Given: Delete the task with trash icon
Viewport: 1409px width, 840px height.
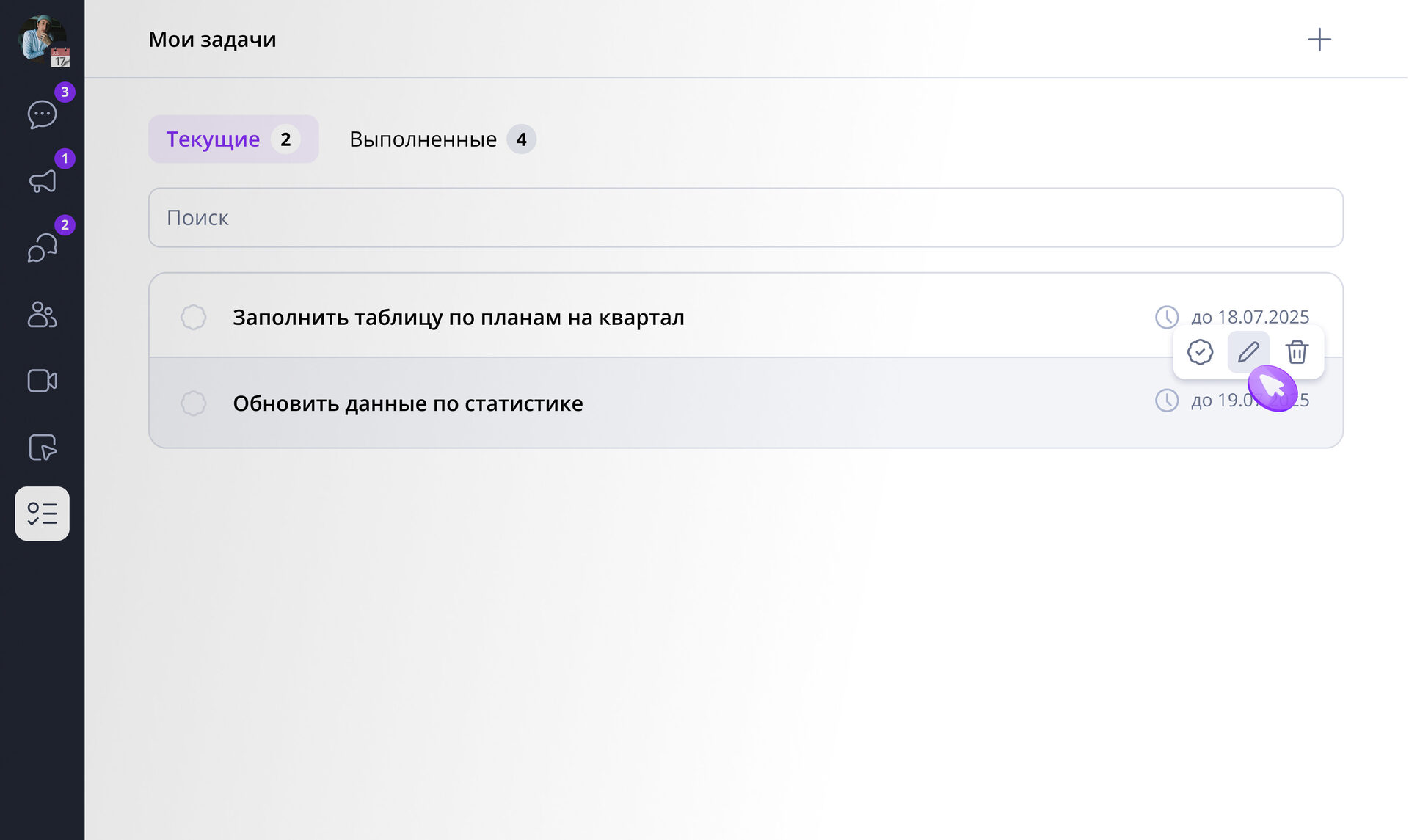Looking at the screenshot, I should pyautogui.click(x=1296, y=352).
